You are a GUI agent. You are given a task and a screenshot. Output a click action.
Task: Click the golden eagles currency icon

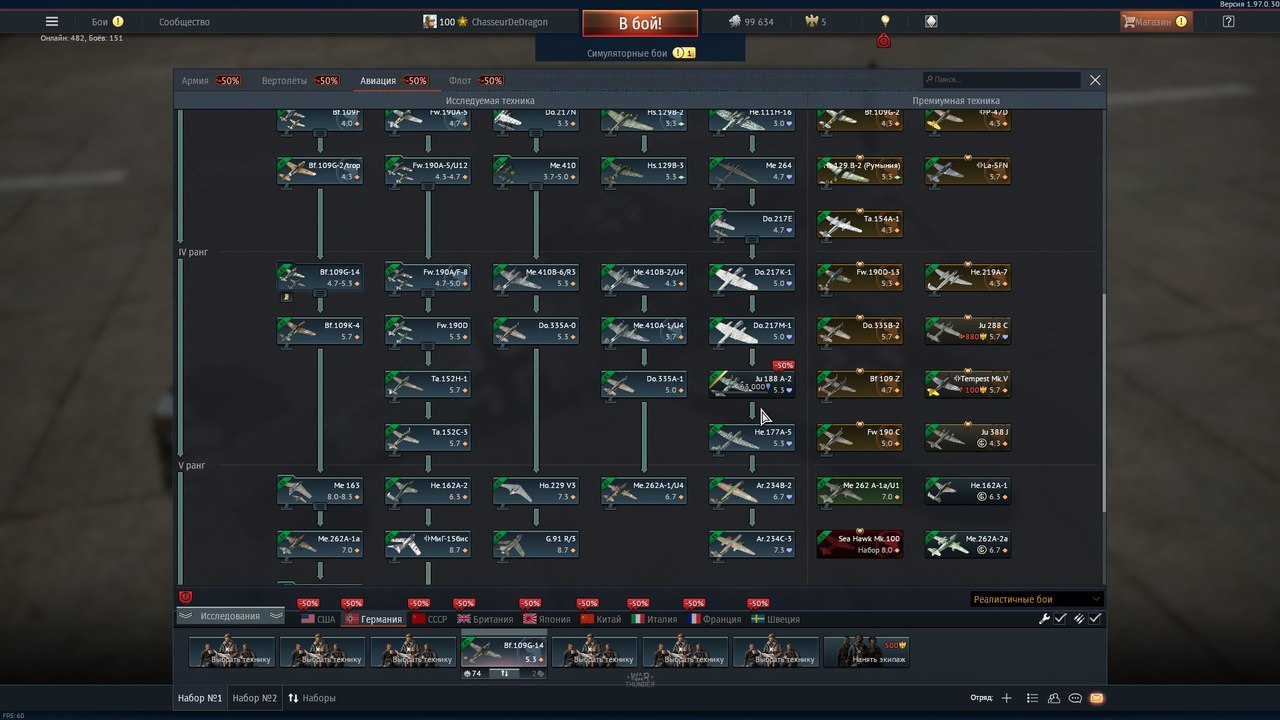811,21
